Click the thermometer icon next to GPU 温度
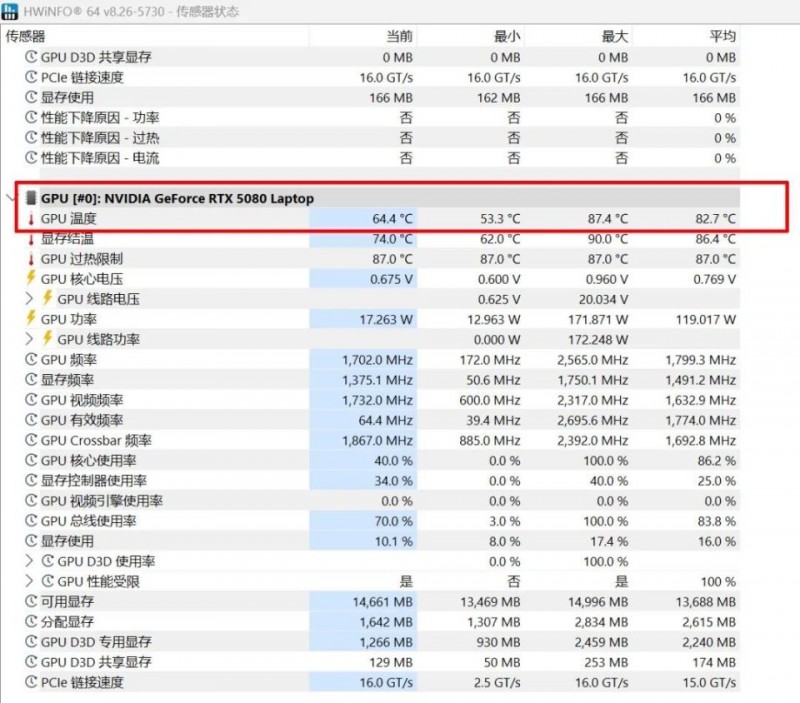The height and width of the screenshot is (703, 800). tap(31, 219)
